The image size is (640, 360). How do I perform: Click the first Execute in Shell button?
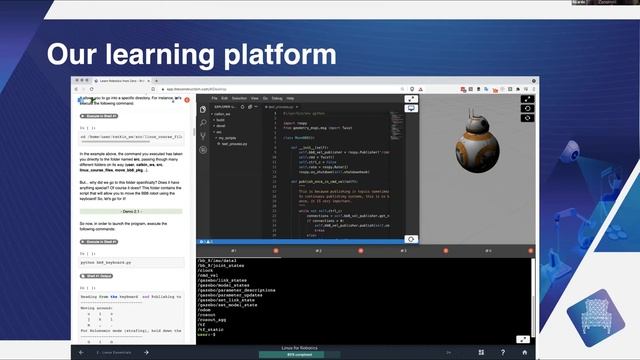99,116
